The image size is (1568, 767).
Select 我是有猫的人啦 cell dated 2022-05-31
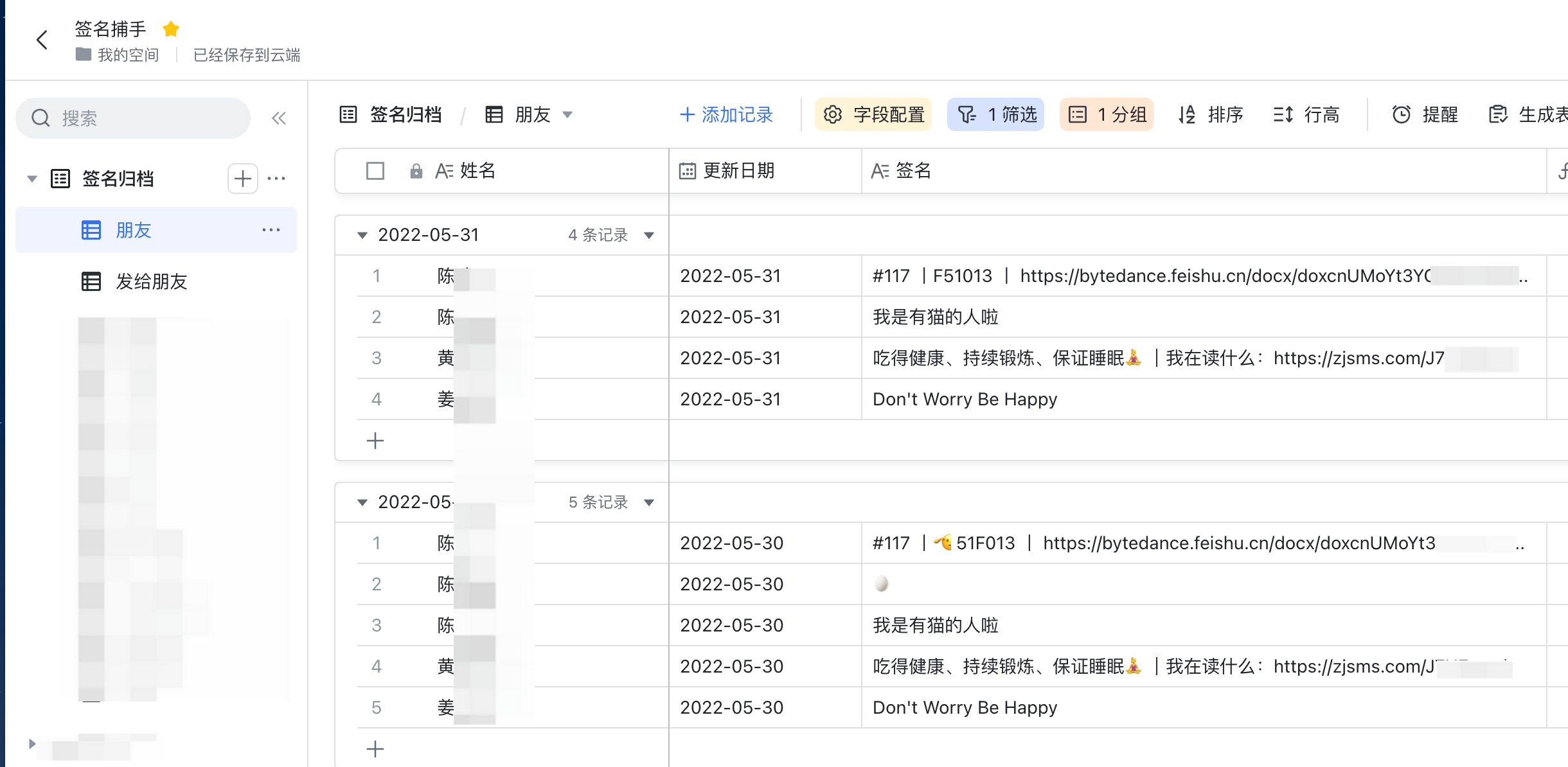coord(1203,317)
